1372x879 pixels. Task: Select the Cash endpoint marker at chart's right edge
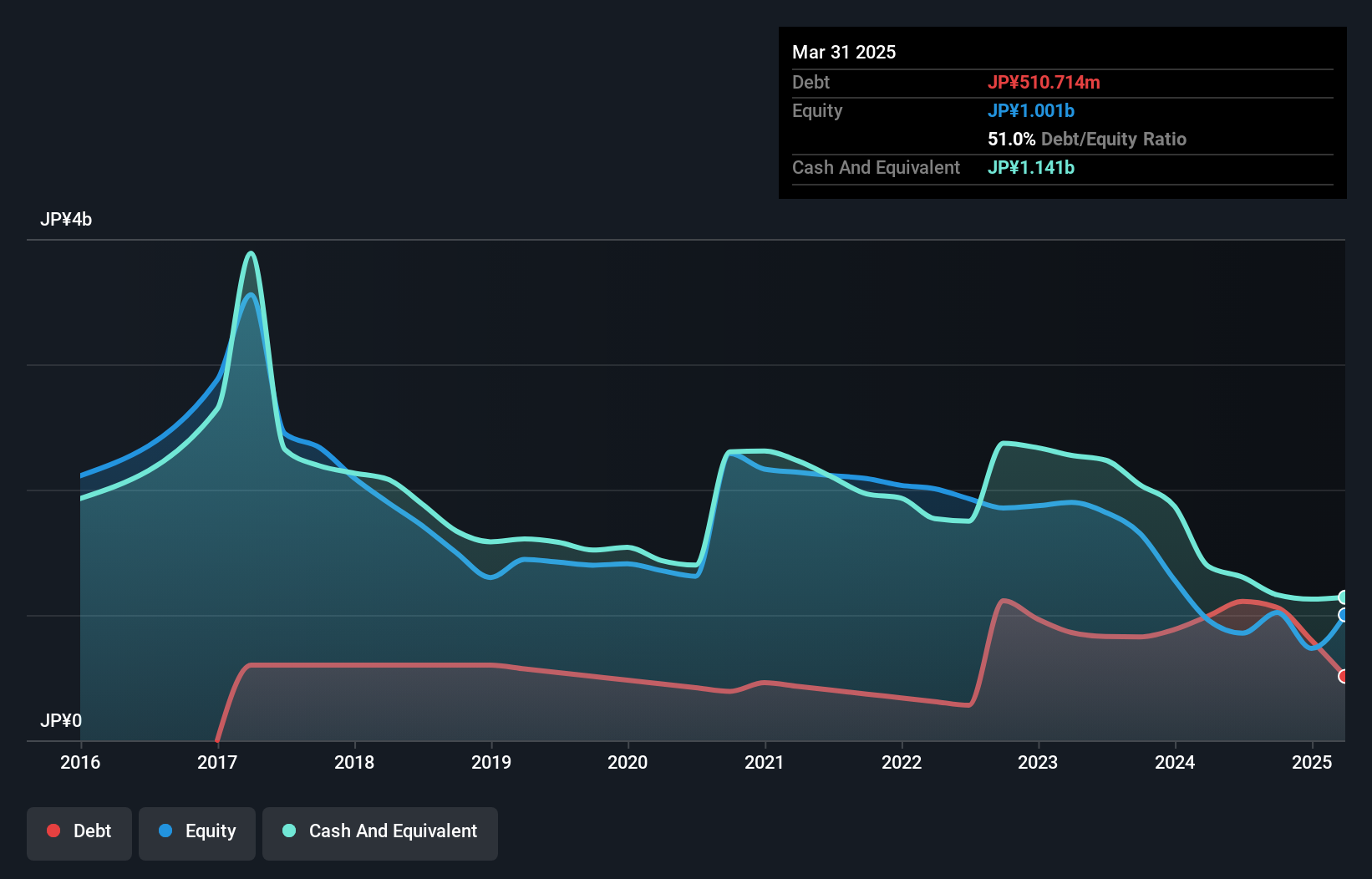click(x=1344, y=597)
